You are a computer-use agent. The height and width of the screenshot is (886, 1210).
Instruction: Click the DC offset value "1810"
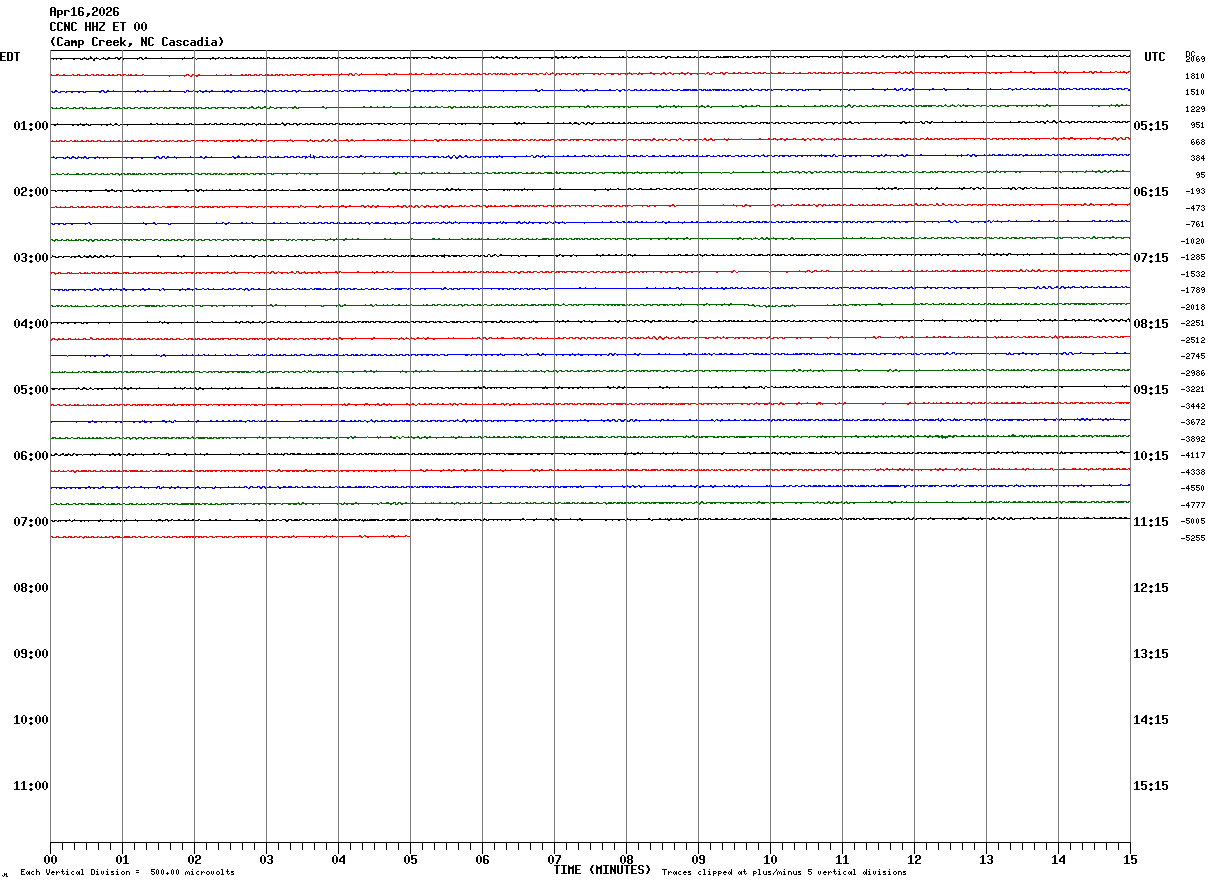[x=1195, y=76]
